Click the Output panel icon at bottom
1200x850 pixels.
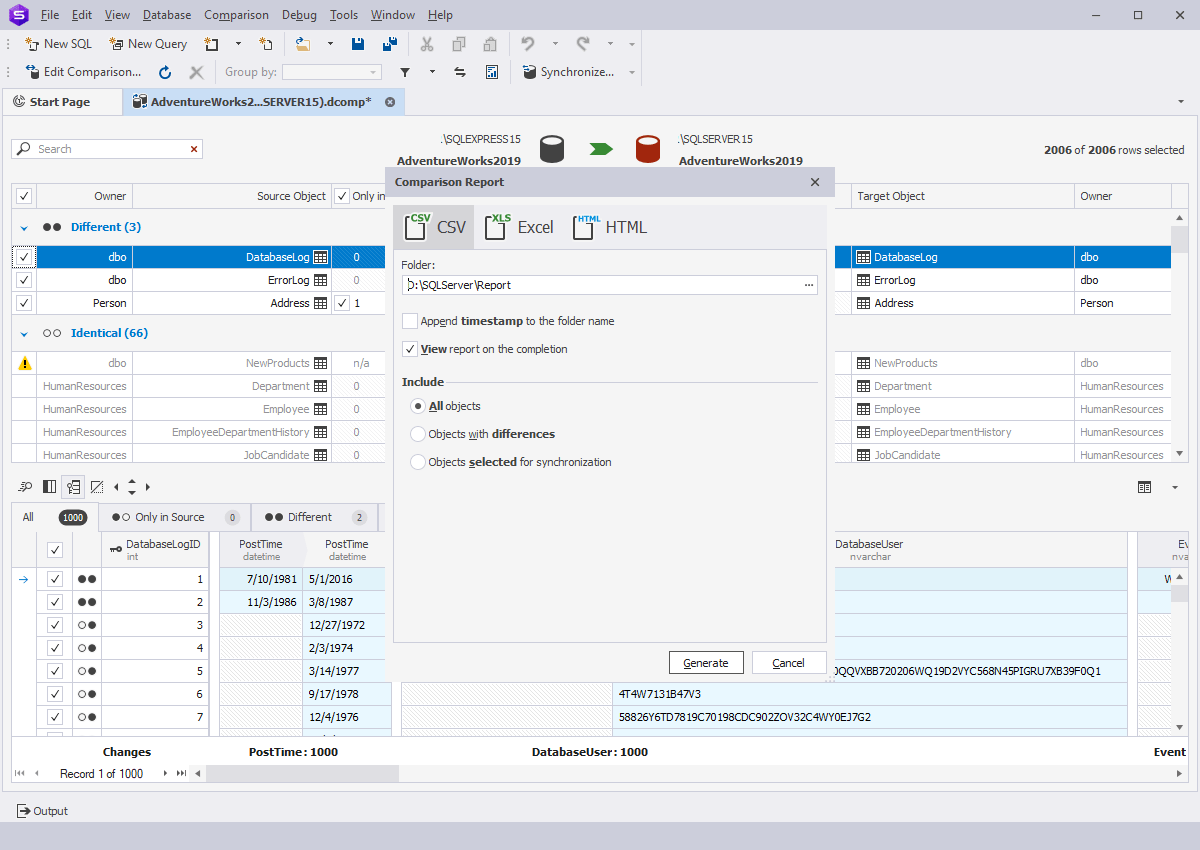[x=23, y=811]
